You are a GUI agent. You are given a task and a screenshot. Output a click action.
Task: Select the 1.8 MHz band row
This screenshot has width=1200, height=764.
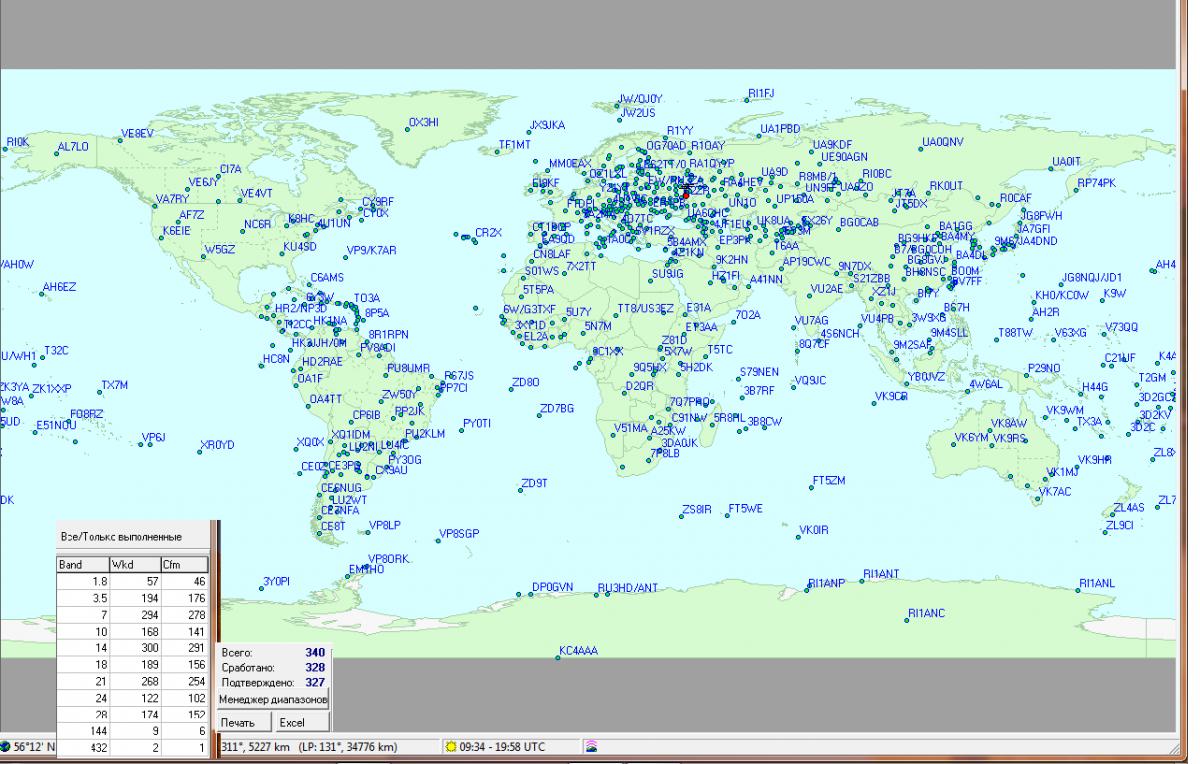pyautogui.click(x=132, y=581)
